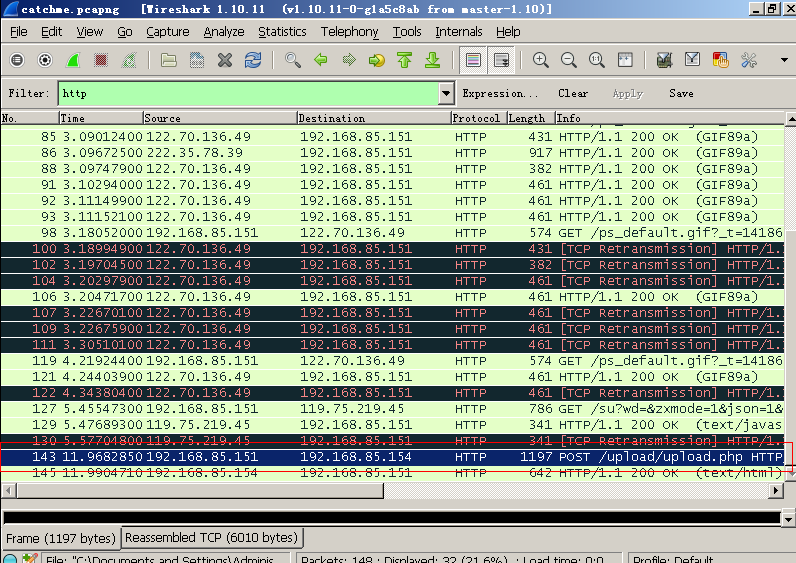Open the Tools menu

[407, 32]
